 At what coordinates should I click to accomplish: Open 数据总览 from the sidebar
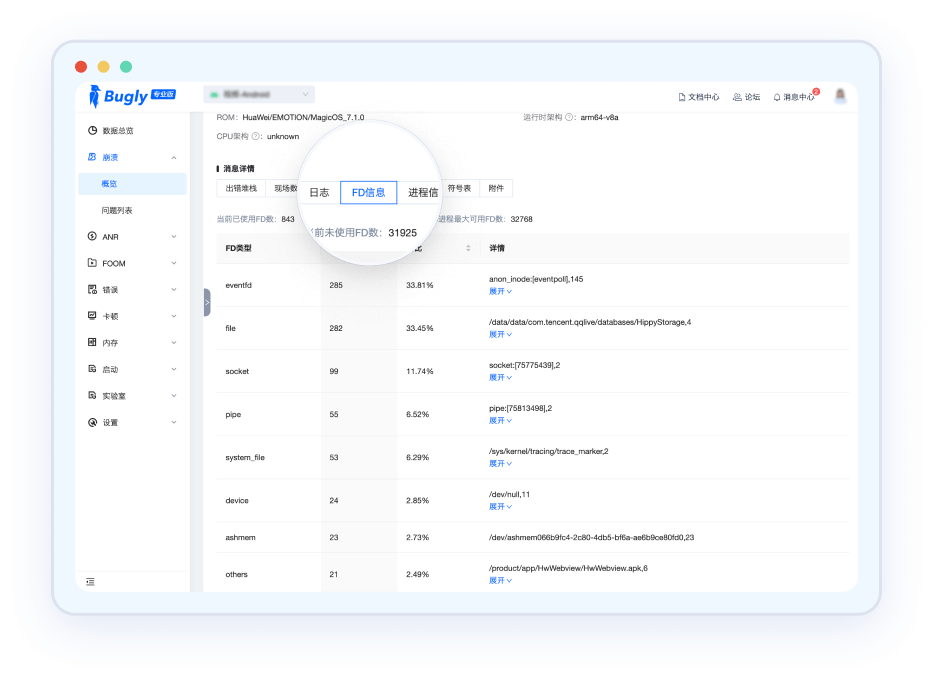117,131
